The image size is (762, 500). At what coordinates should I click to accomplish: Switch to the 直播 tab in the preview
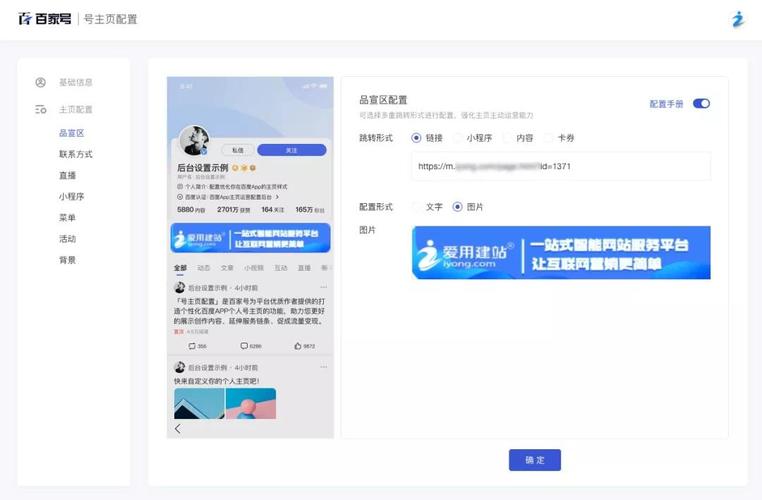[304, 268]
